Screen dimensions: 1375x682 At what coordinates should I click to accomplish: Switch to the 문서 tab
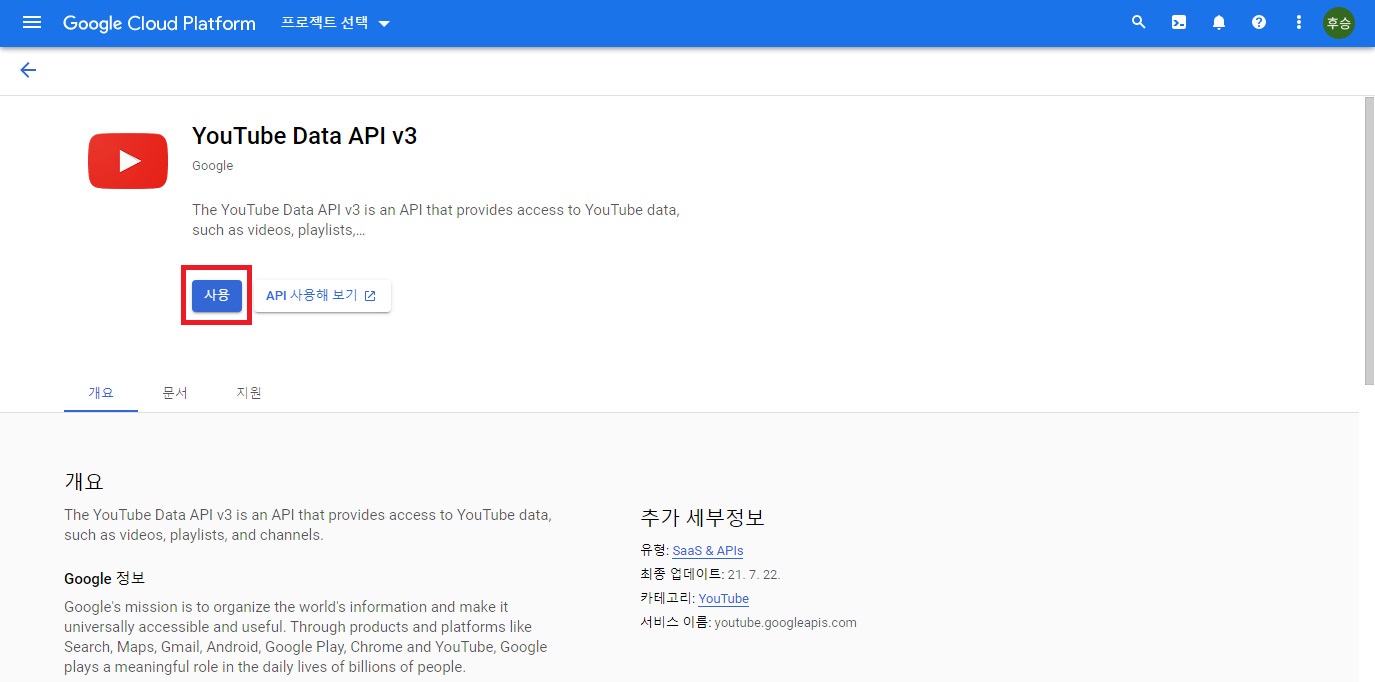coord(175,393)
